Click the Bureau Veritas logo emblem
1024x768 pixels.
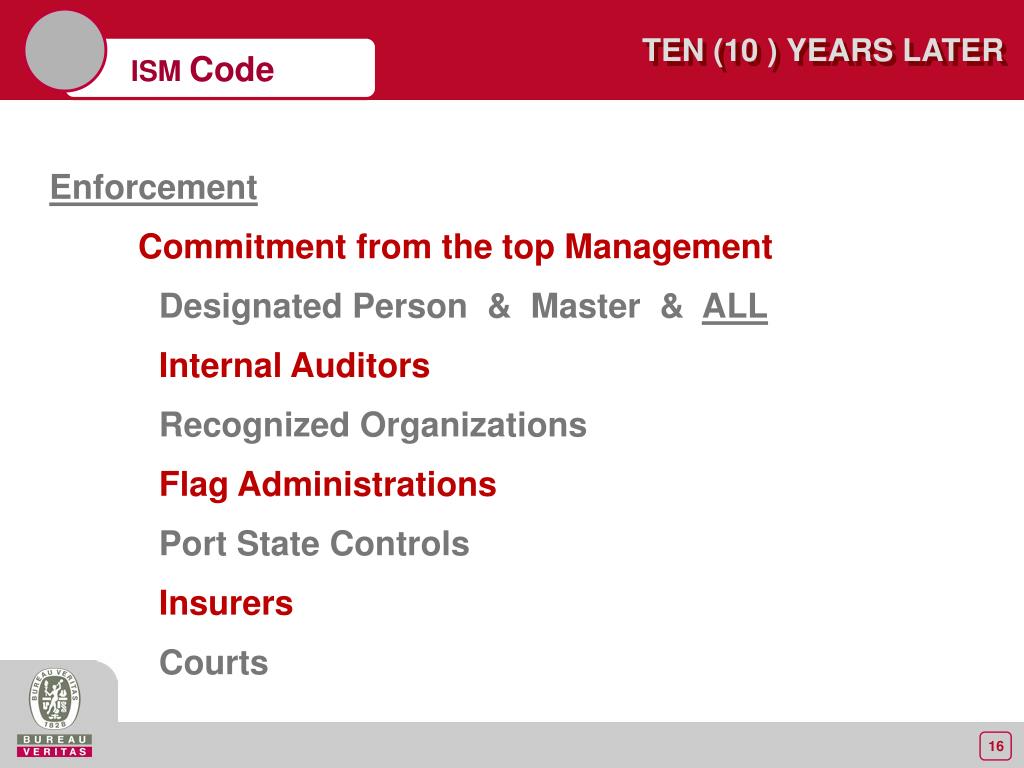pyautogui.click(x=55, y=698)
